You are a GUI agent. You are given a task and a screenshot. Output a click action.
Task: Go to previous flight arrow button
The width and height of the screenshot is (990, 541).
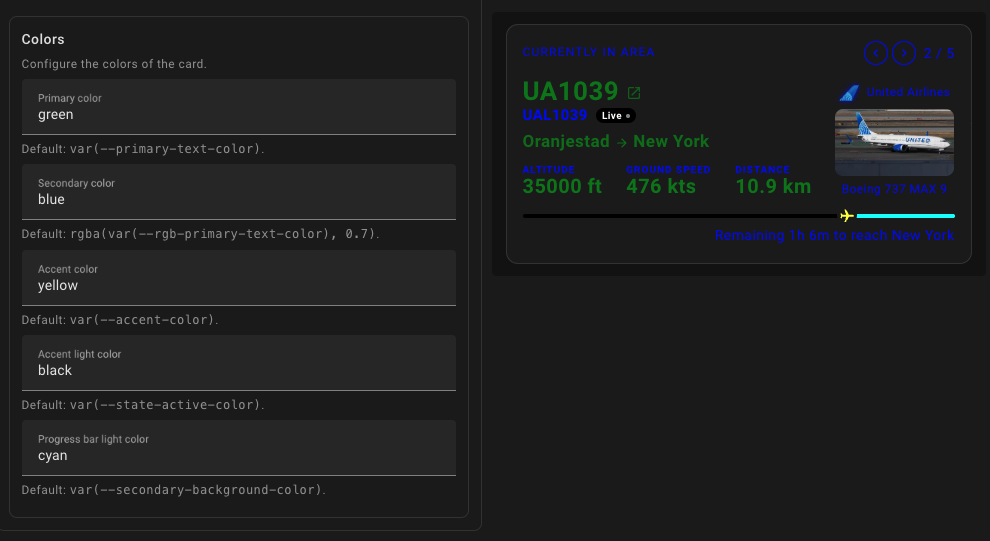[x=876, y=53]
